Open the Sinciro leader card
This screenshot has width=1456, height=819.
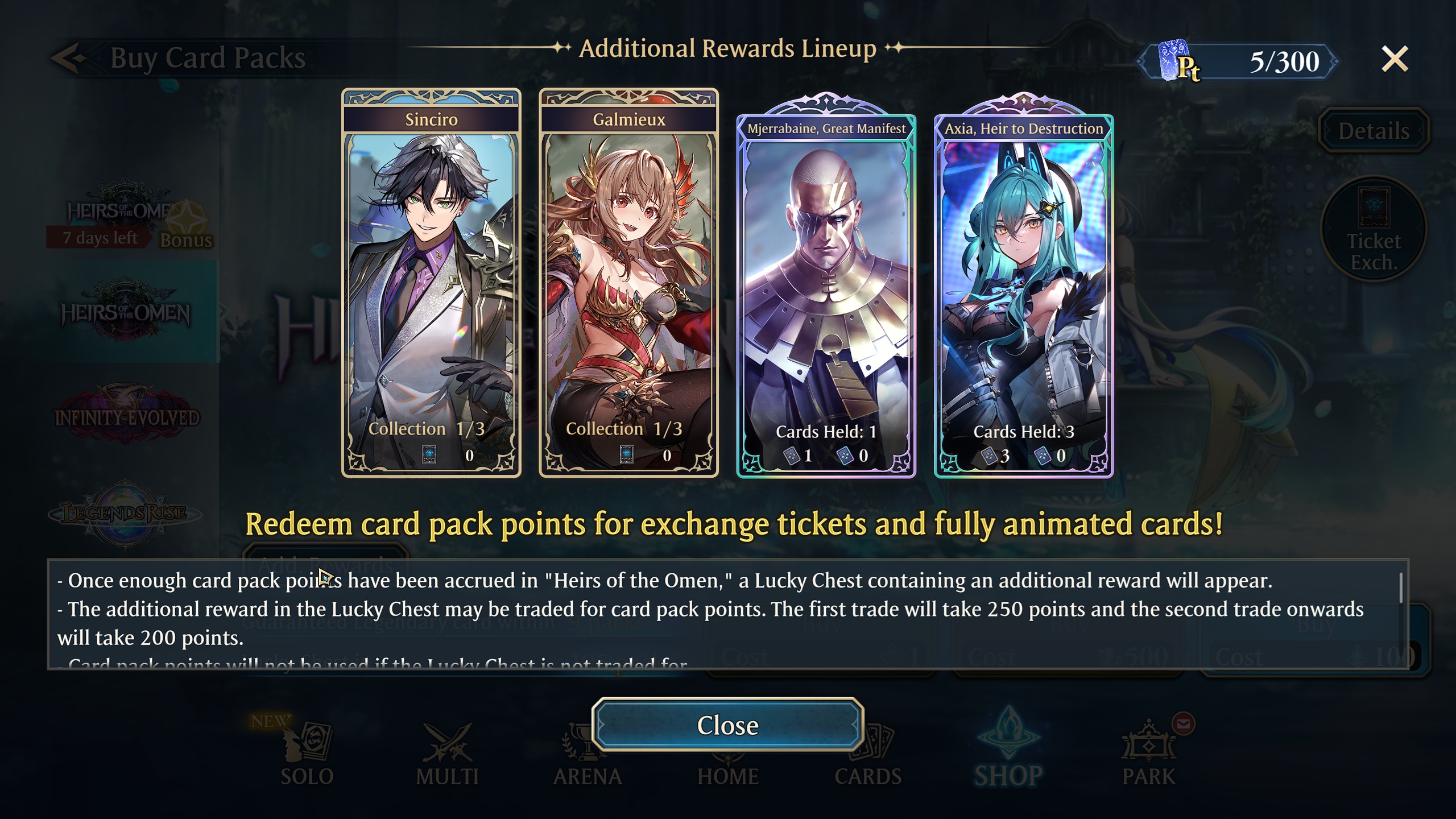click(x=431, y=283)
